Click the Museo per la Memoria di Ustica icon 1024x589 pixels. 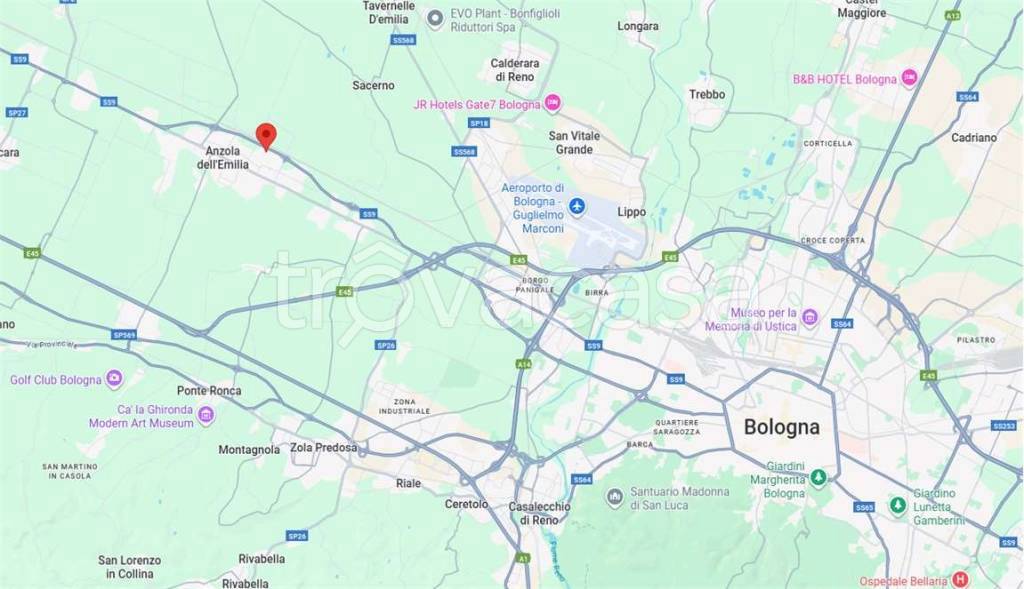(x=810, y=317)
